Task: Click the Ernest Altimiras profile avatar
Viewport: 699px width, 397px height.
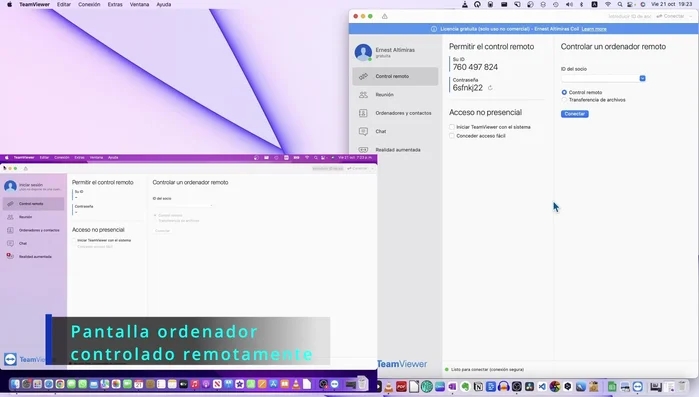Action: 363,52
